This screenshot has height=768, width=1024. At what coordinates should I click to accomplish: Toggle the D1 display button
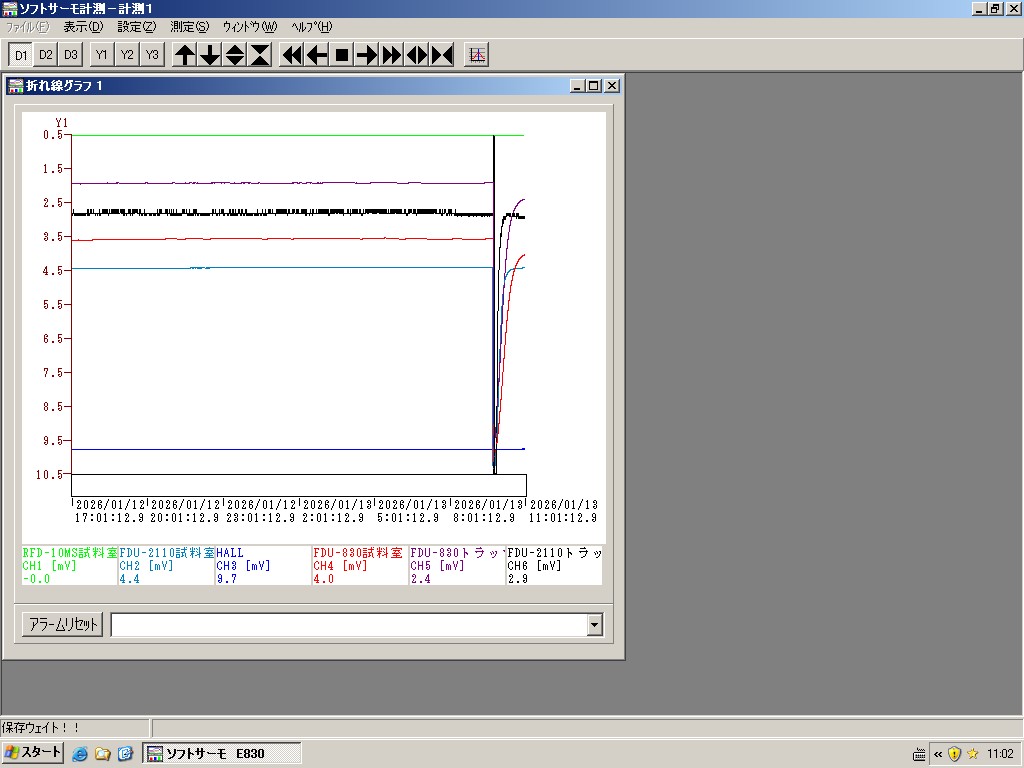(x=21, y=55)
